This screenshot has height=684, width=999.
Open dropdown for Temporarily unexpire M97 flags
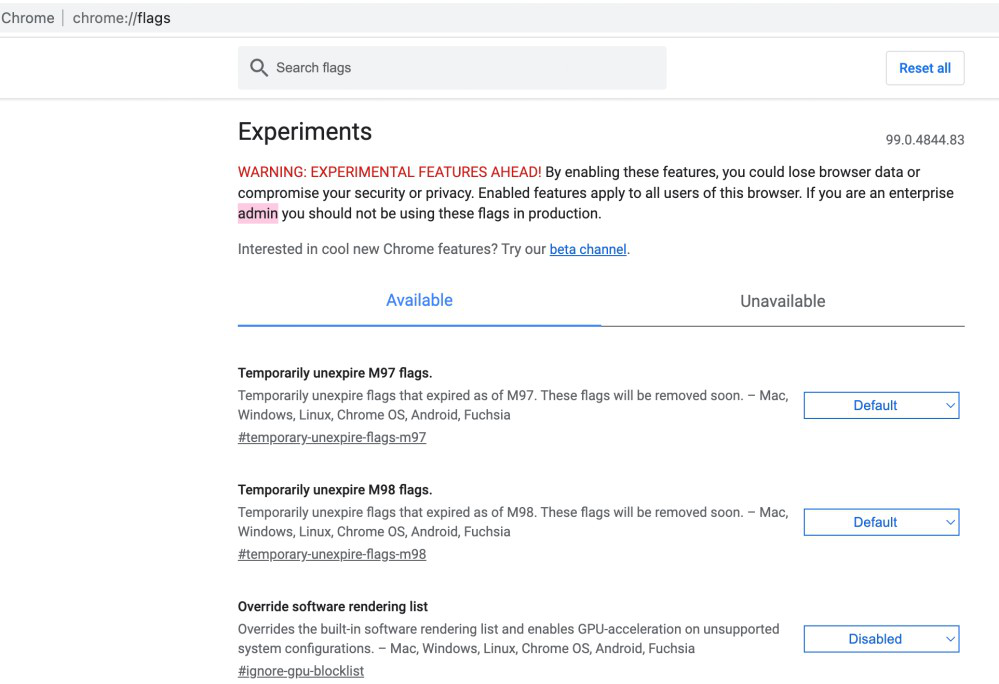[880, 405]
